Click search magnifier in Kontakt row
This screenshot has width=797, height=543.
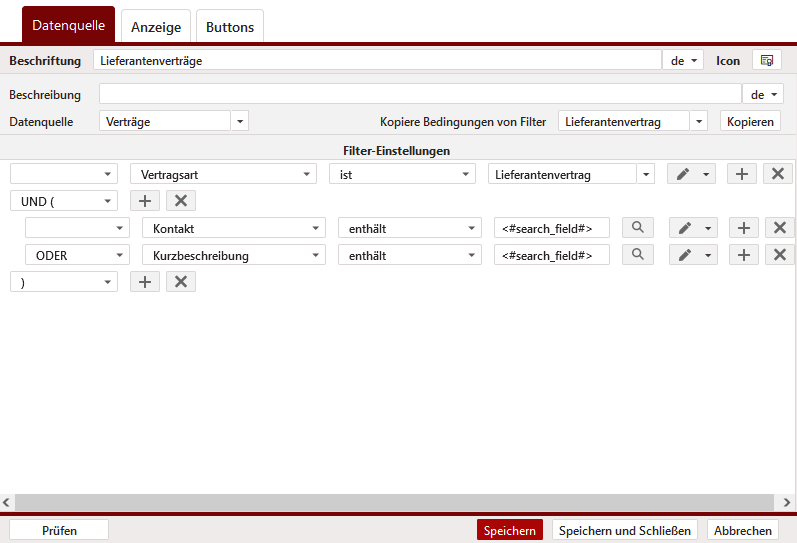click(638, 228)
